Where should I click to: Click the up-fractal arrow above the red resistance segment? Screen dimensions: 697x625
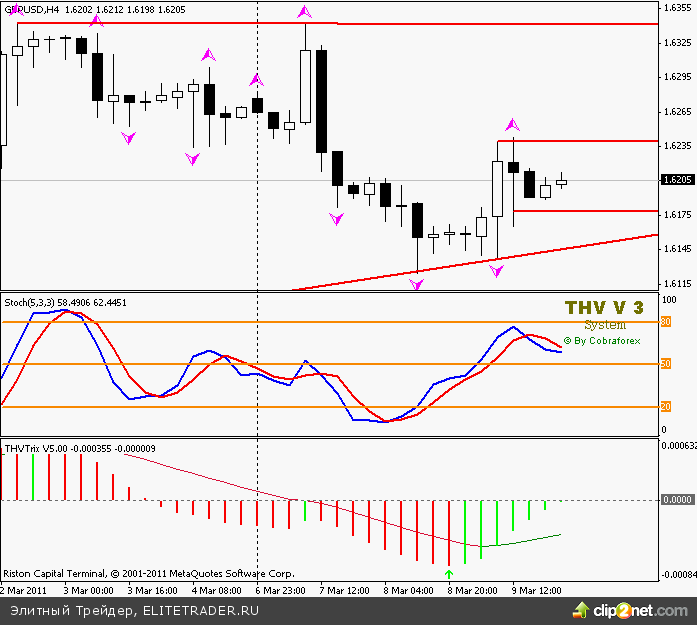point(512,125)
